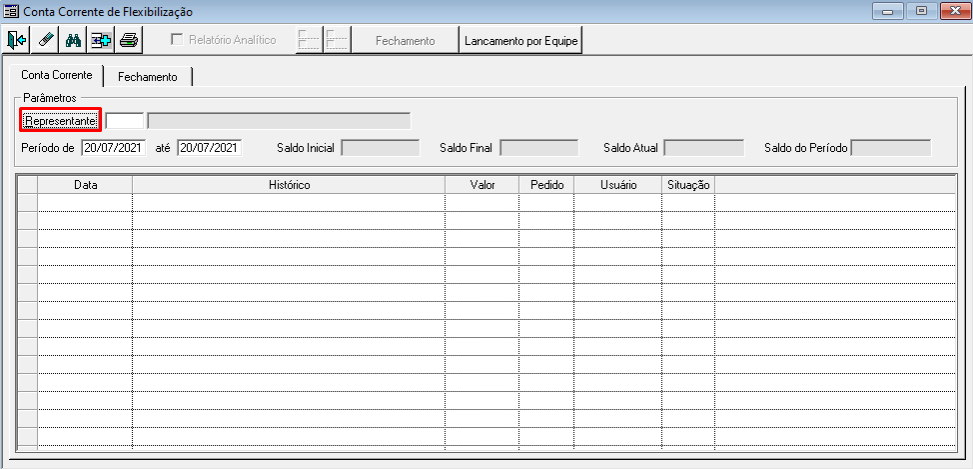Click the Histórico column header
Screen dimensions: 973x469
click(x=289, y=185)
